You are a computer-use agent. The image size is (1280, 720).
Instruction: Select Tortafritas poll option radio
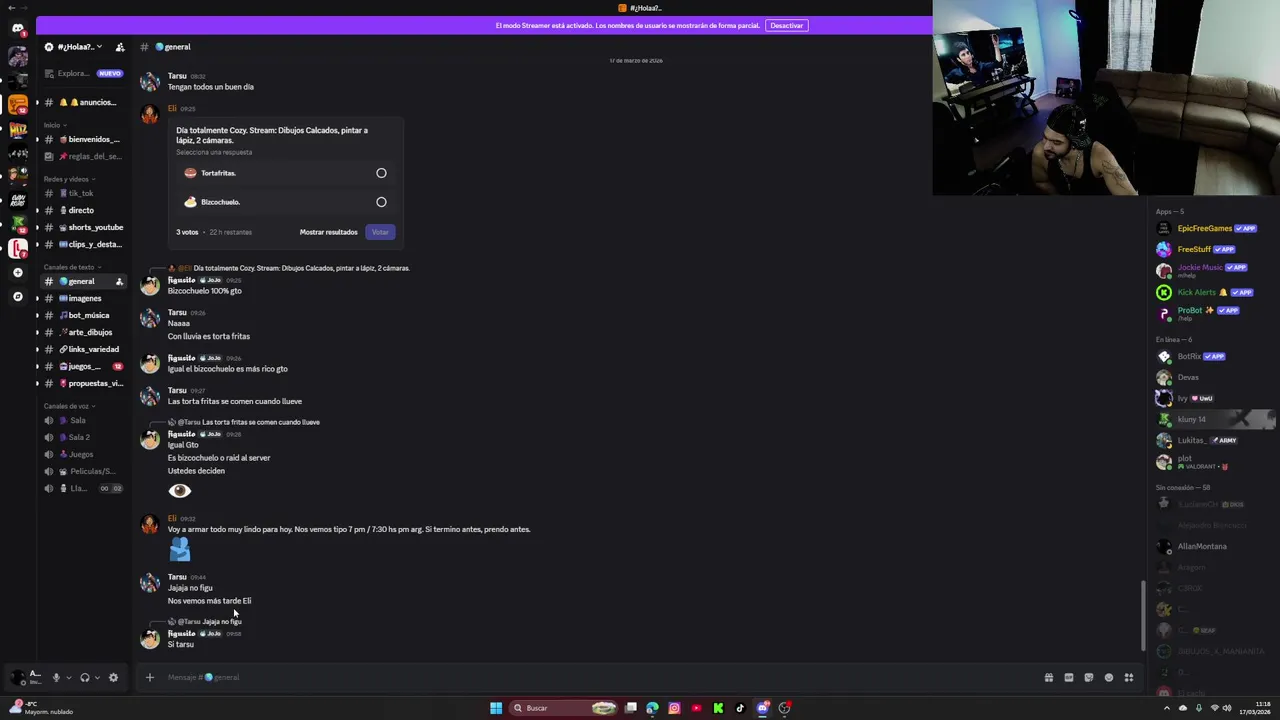pyautogui.click(x=381, y=173)
